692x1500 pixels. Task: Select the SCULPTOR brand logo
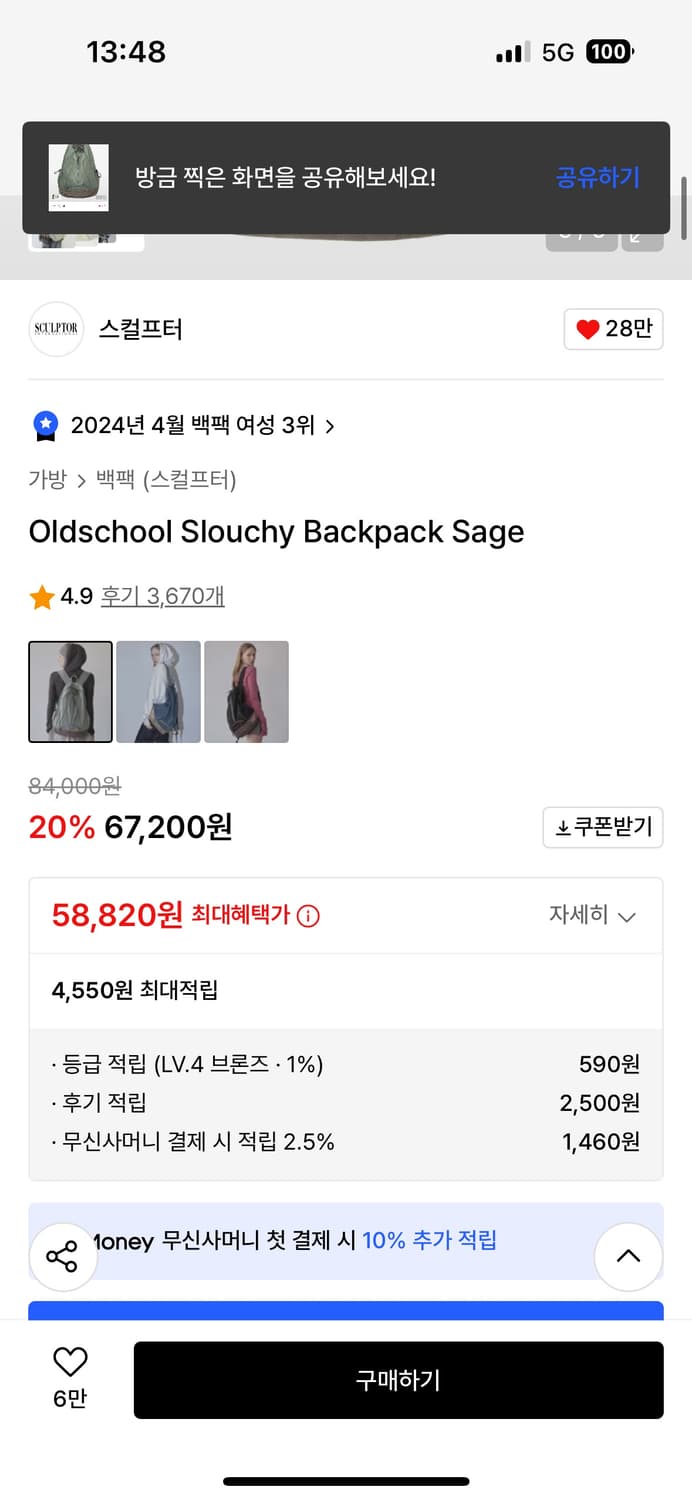pyautogui.click(x=56, y=329)
